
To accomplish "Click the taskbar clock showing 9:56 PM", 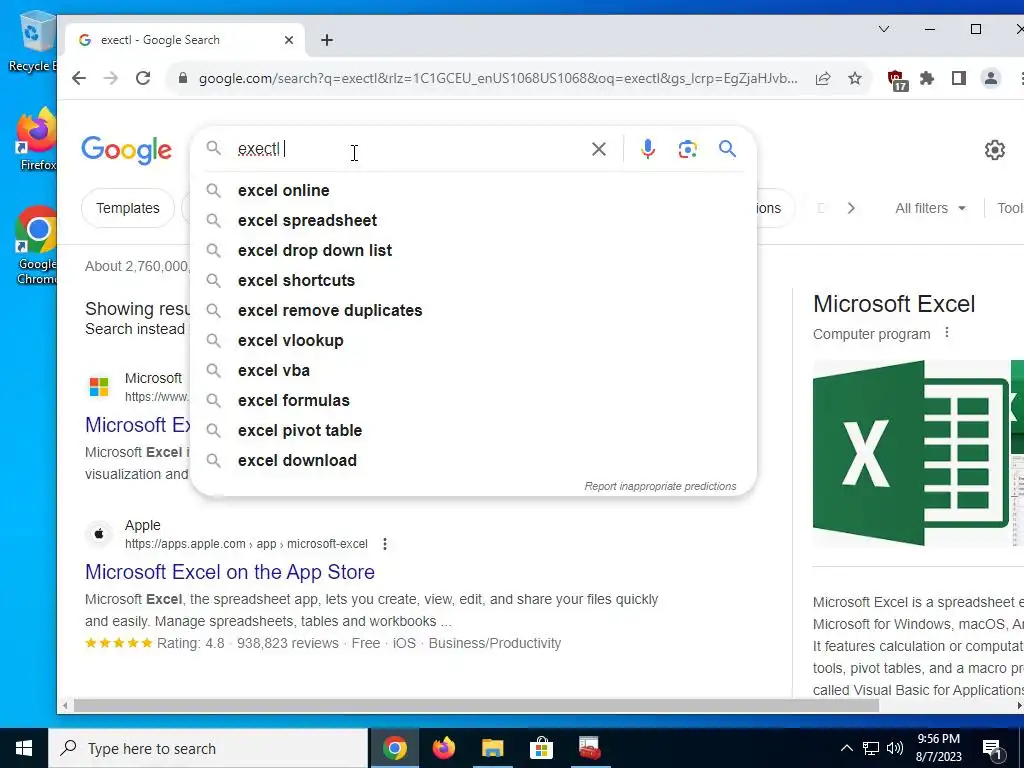I will [938, 748].
